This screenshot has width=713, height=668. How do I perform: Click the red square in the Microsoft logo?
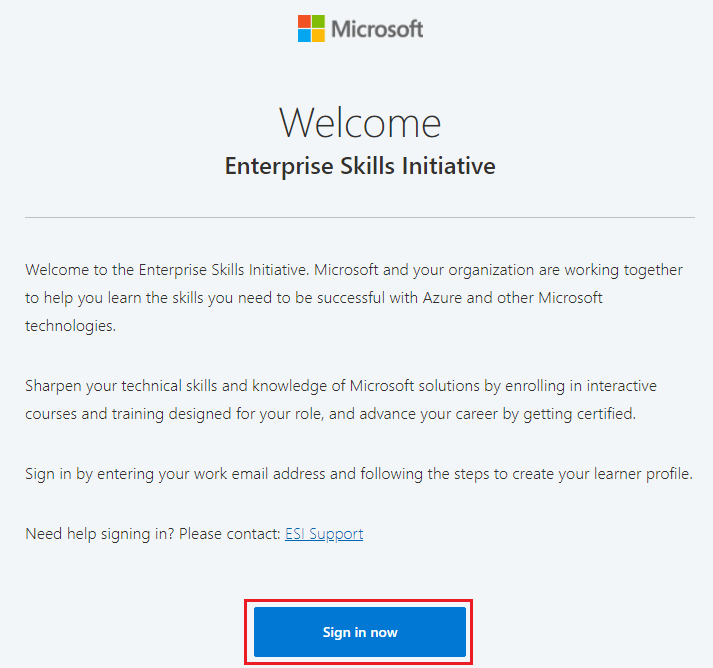(304, 21)
